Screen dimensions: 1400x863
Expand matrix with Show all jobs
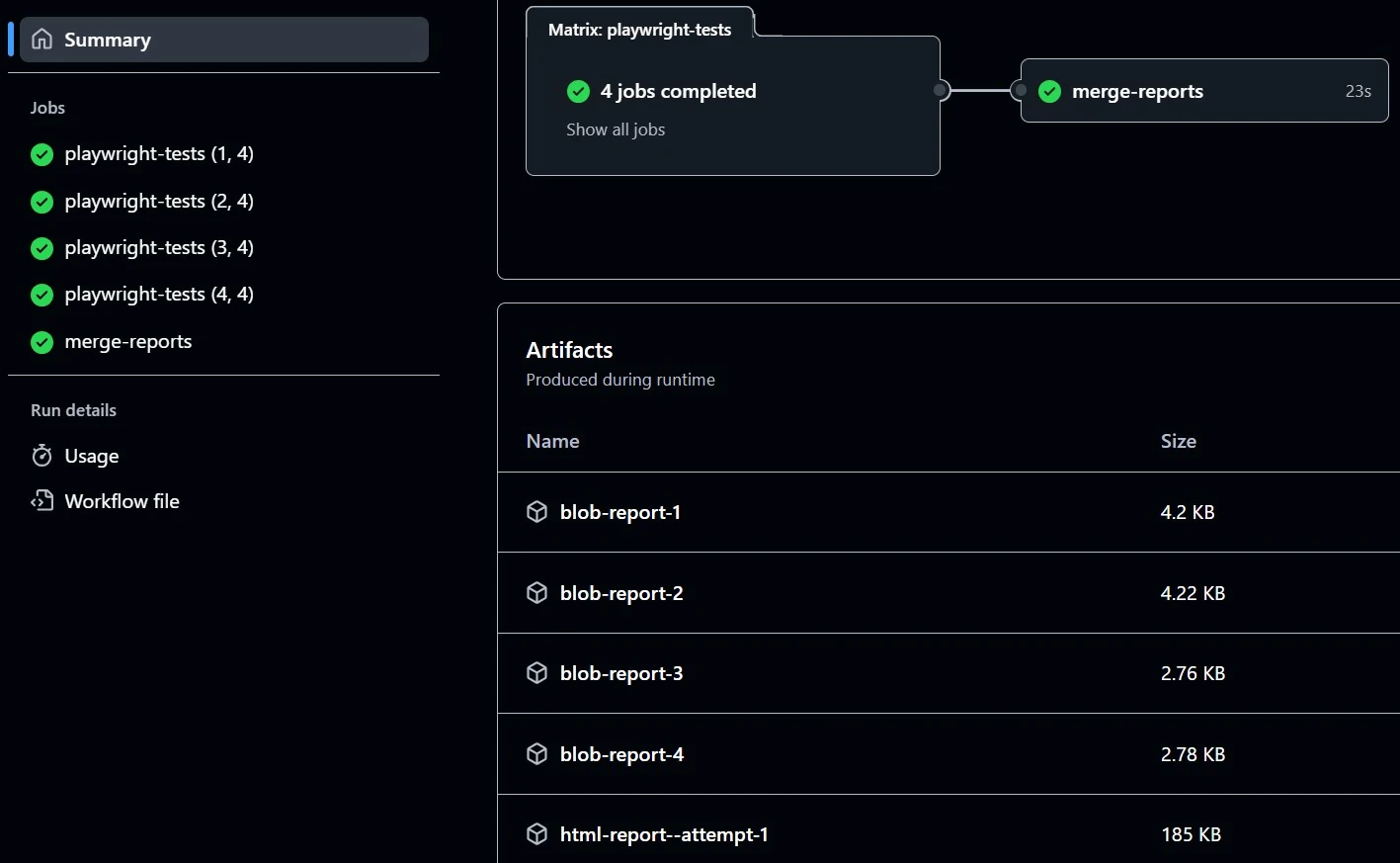click(615, 129)
